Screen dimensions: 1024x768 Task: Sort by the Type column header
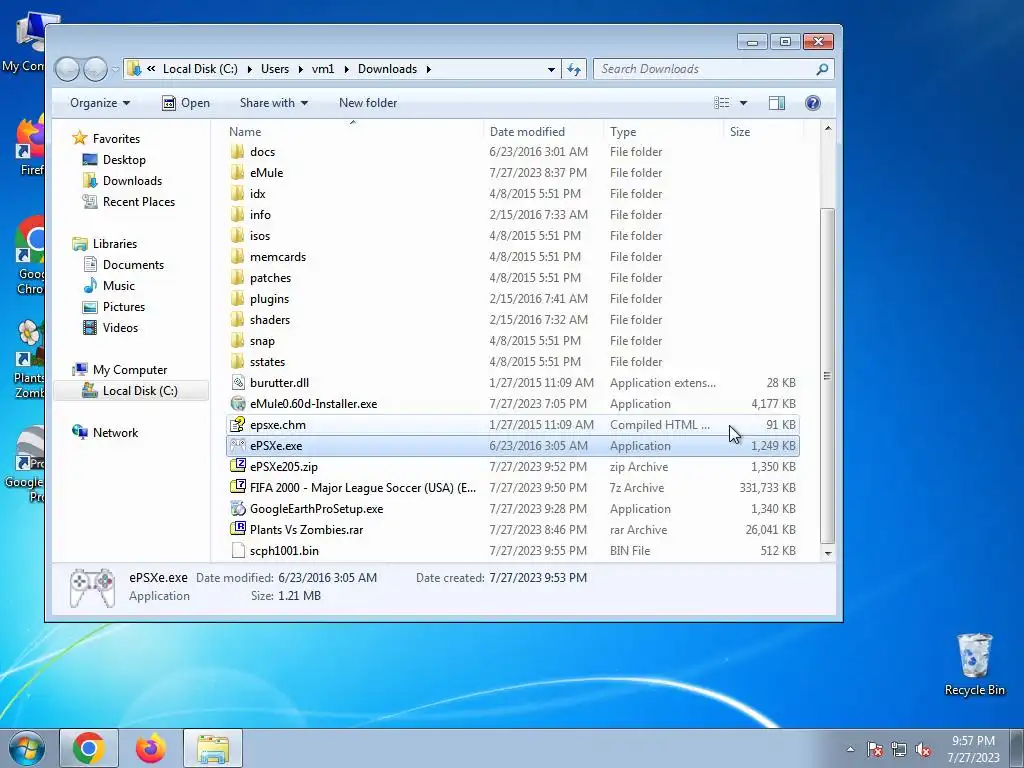pyautogui.click(x=664, y=132)
